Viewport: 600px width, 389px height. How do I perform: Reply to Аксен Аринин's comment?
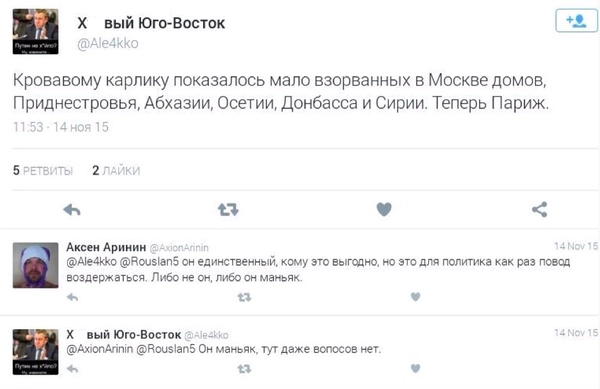coord(72,297)
